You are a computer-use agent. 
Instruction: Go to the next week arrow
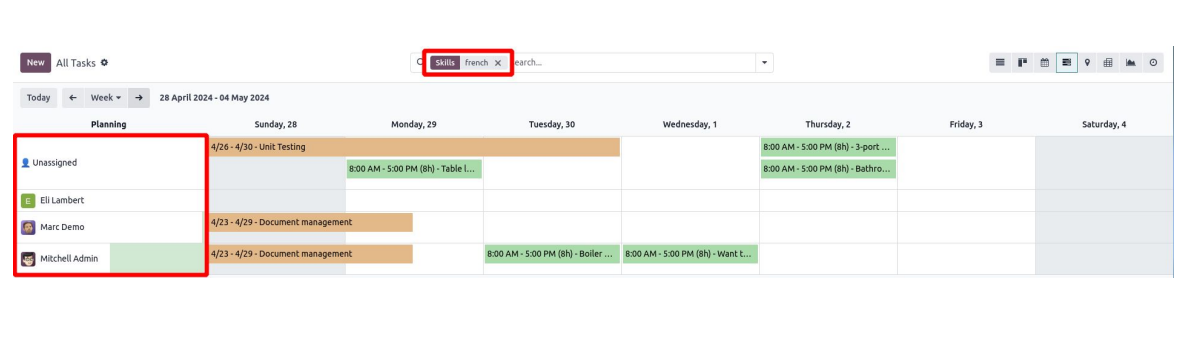[139, 98]
